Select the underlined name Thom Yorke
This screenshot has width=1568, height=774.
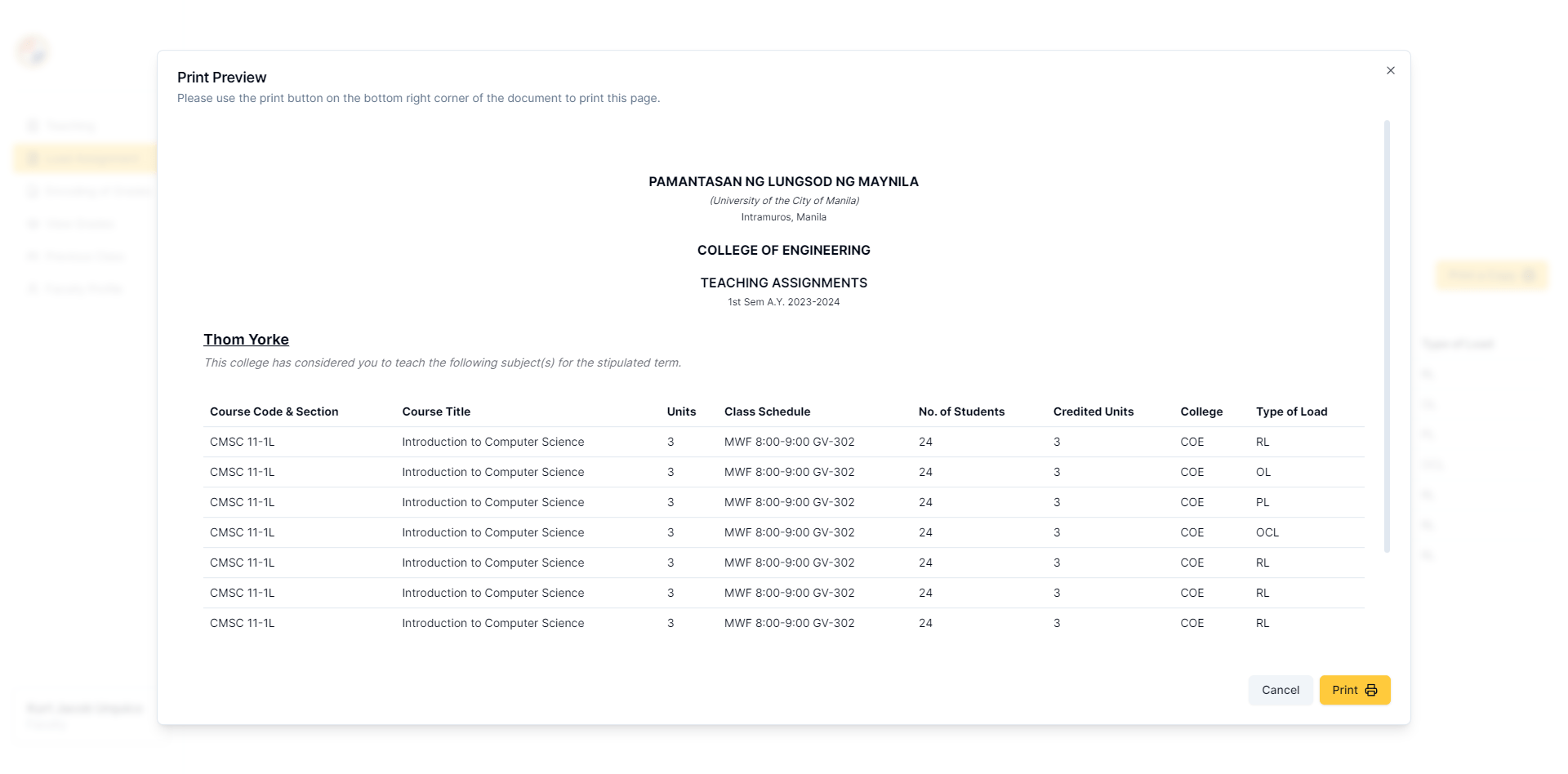pyautogui.click(x=246, y=340)
